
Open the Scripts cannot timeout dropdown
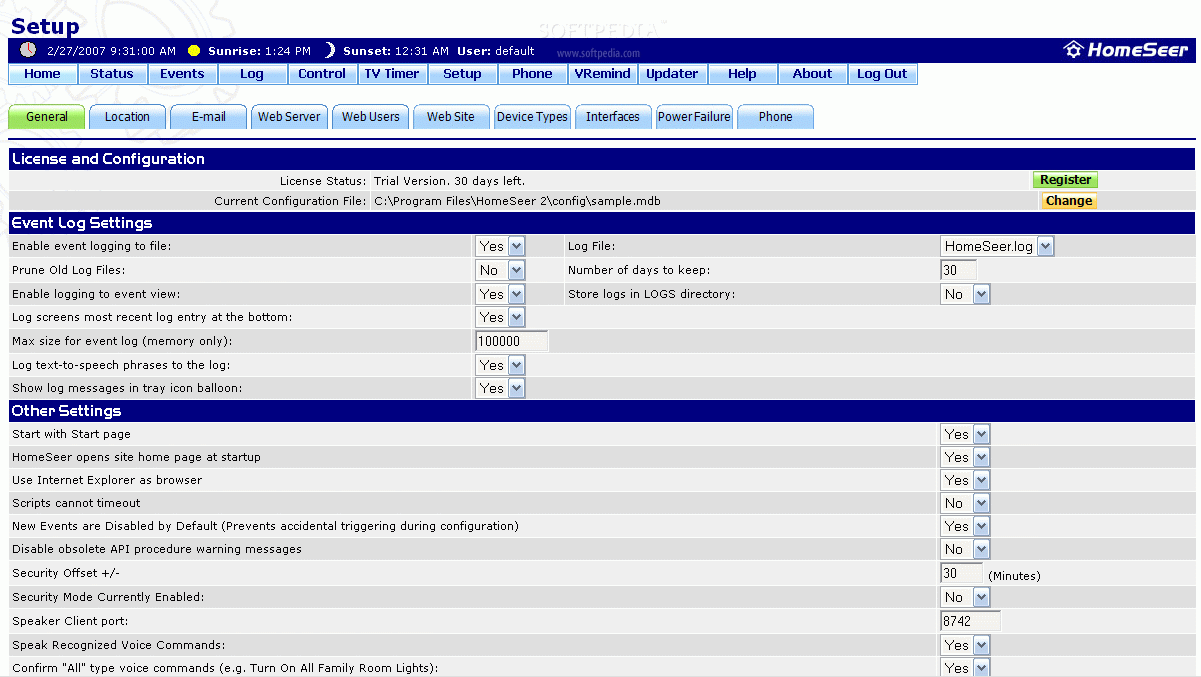[965, 503]
